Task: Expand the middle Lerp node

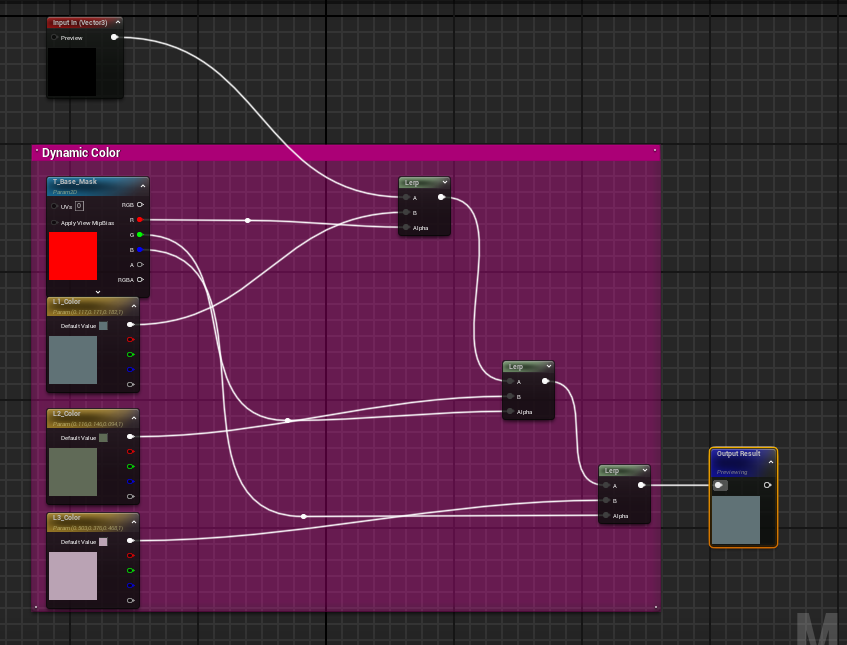Action: (549, 366)
